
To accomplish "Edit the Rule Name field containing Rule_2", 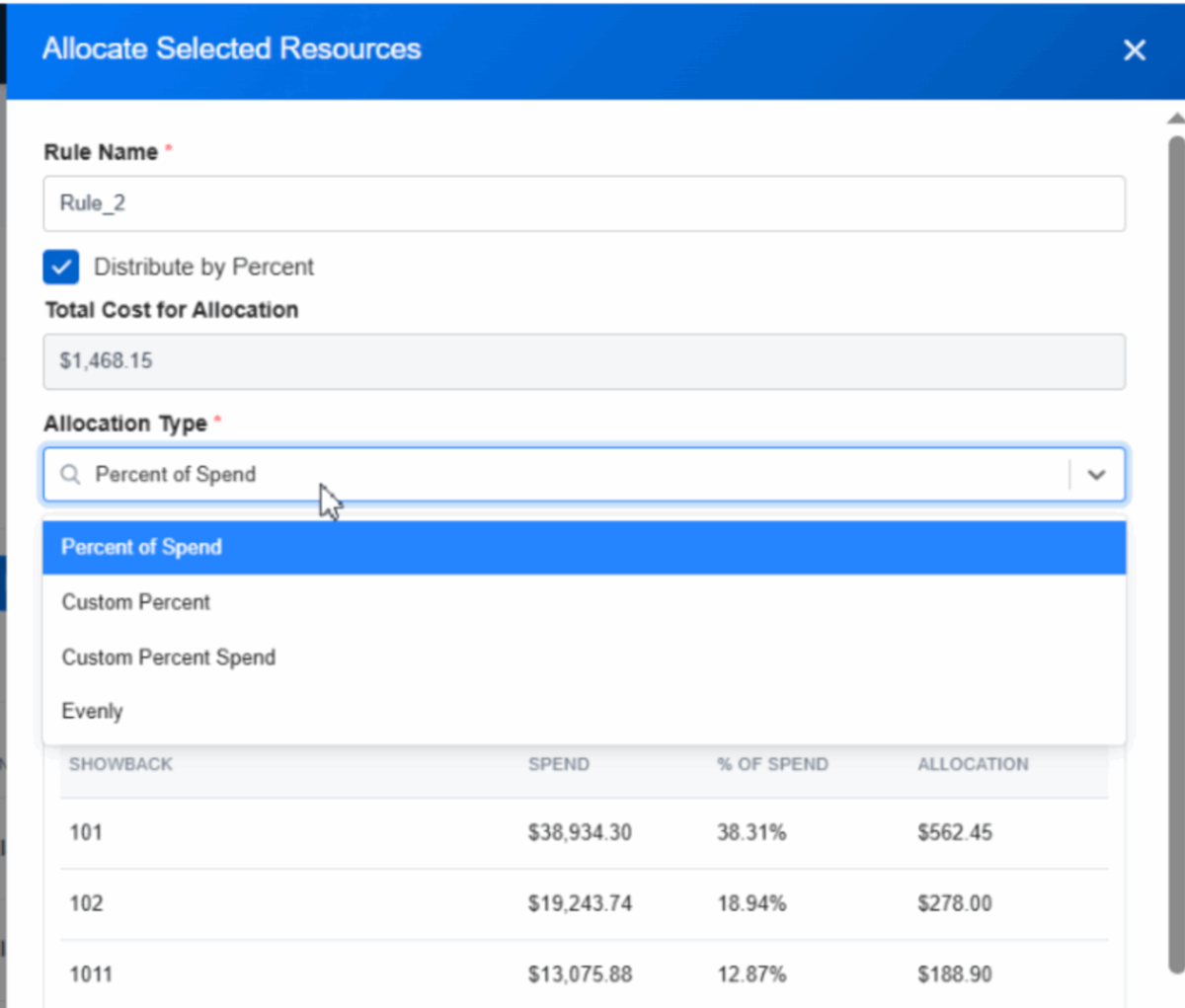I will click(x=584, y=203).
